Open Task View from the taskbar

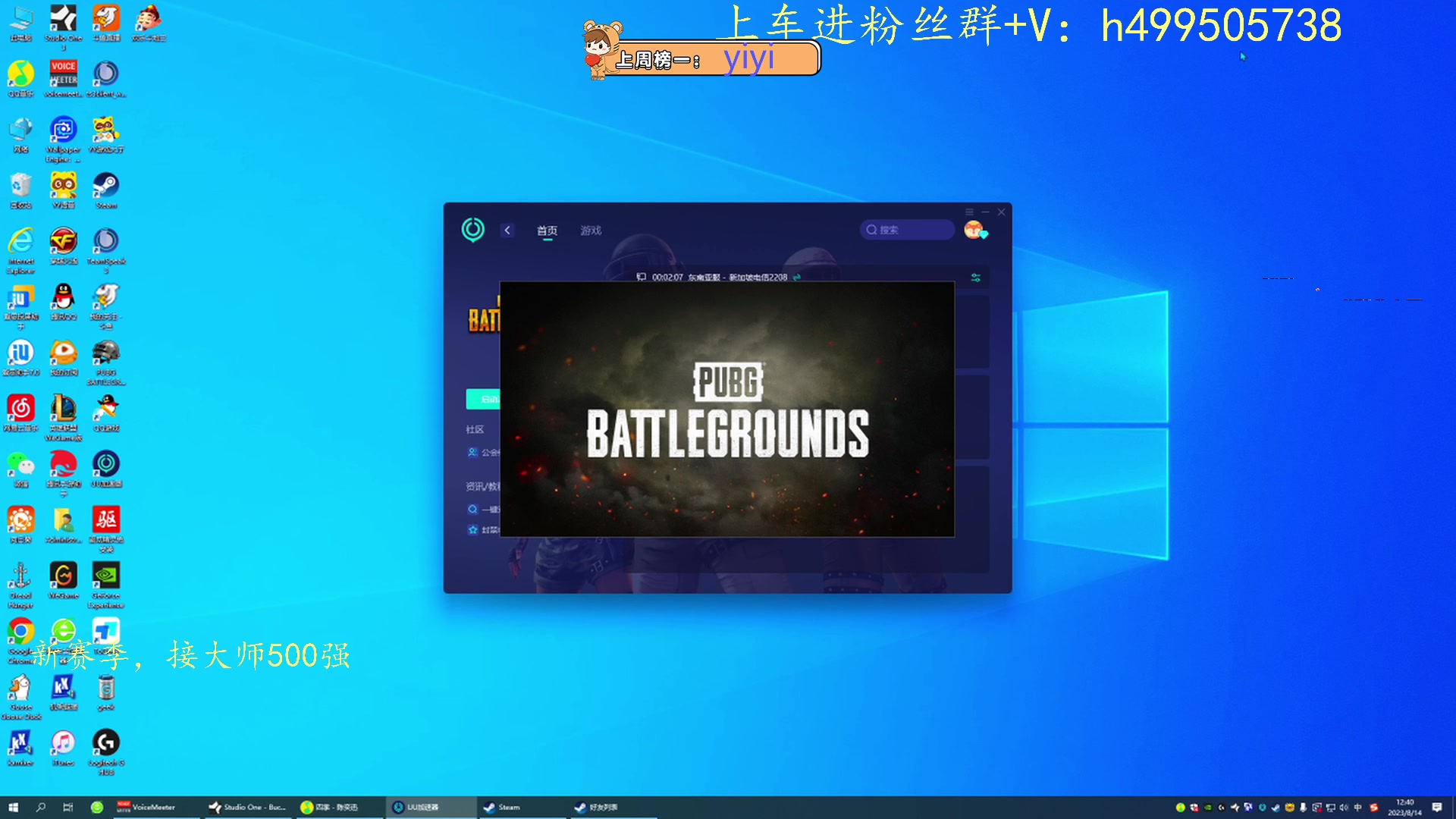coord(68,808)
